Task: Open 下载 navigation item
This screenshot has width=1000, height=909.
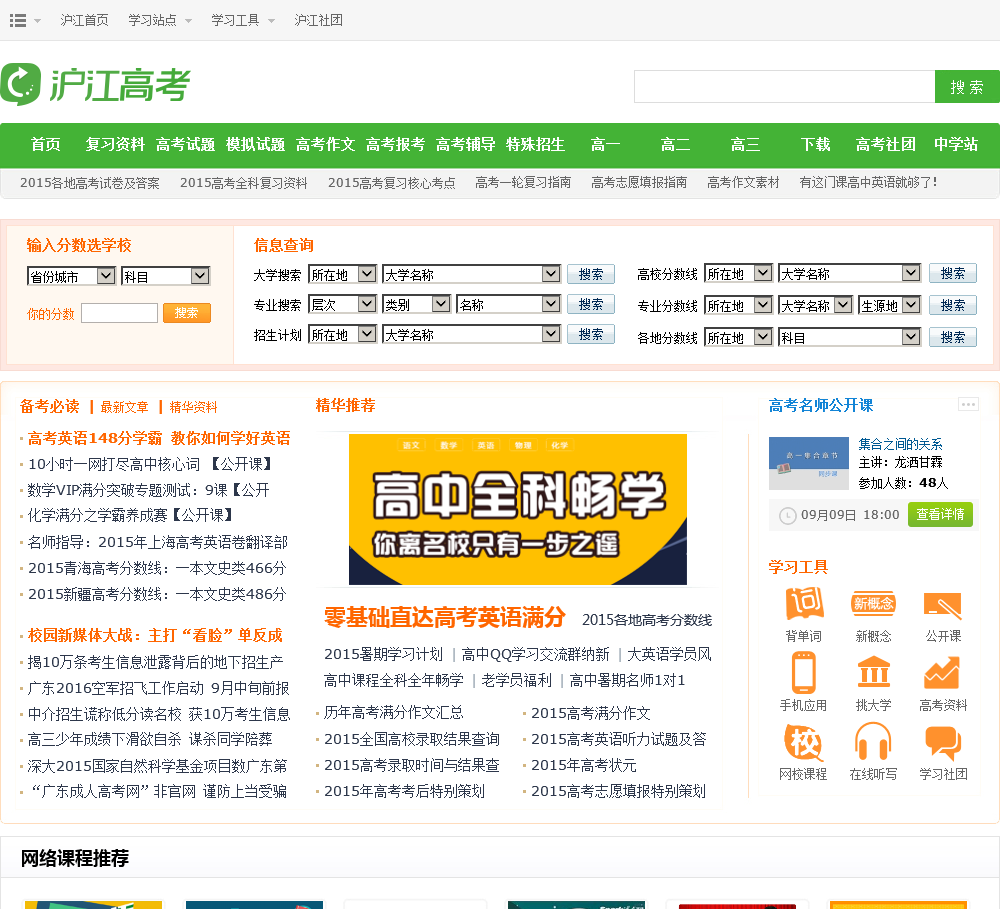Action: (x=816, y=145)
